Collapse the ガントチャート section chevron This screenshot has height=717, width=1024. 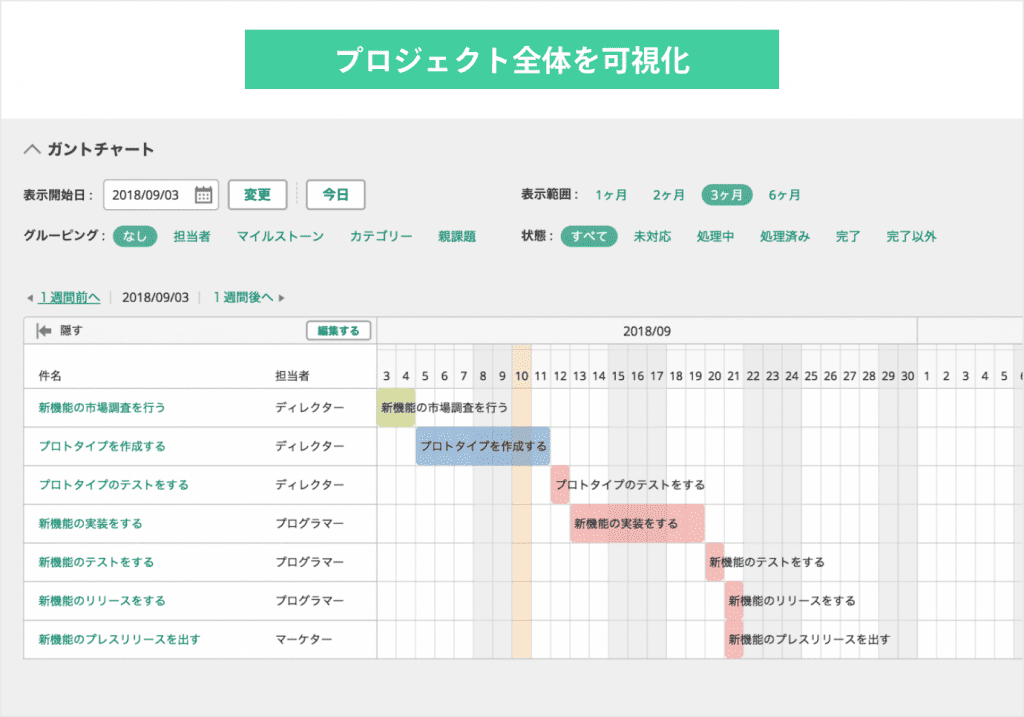pos(32,150)
